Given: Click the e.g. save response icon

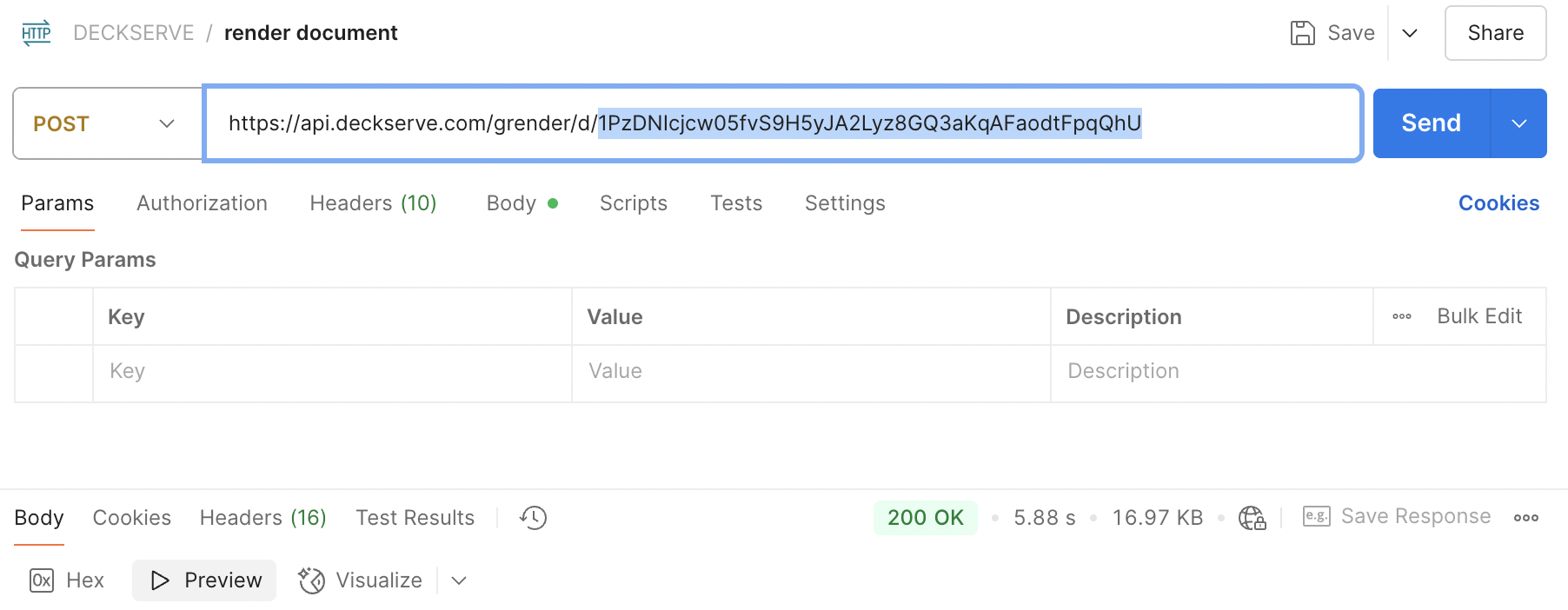Looking at the screenshot, I should pos(1316,516).
